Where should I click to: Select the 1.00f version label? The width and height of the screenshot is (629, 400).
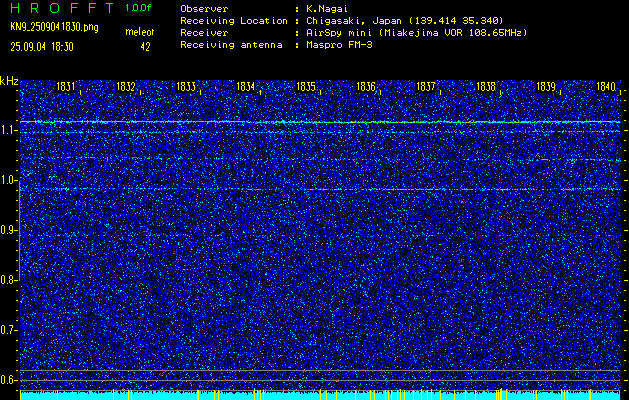138,8
